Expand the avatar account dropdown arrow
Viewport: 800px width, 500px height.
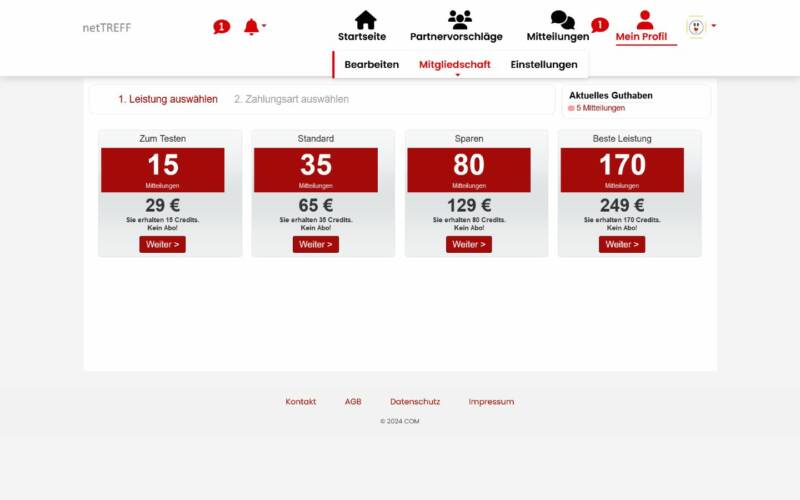click(x=713, y=26)
